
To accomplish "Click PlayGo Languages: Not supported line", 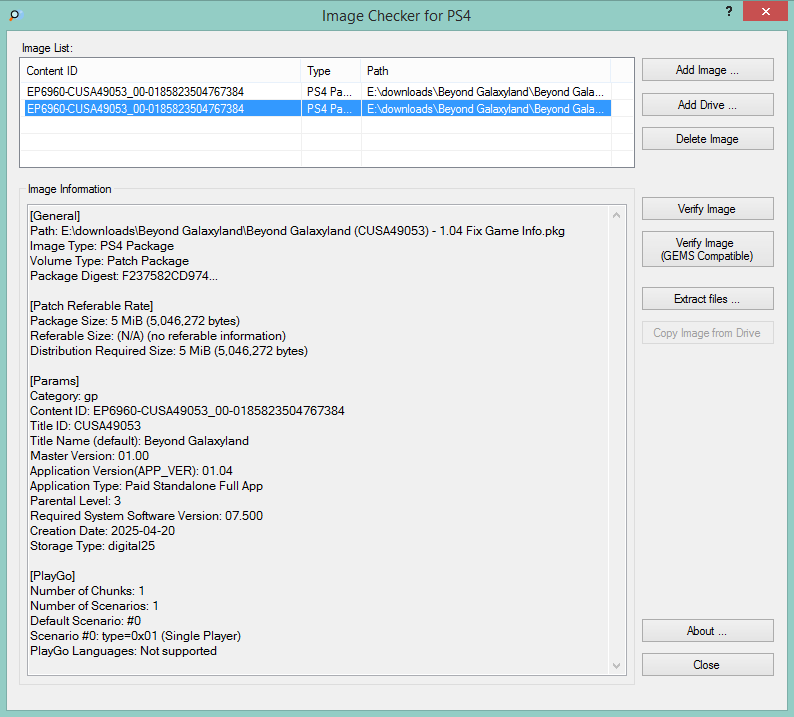I will click(x=123, y=651).
